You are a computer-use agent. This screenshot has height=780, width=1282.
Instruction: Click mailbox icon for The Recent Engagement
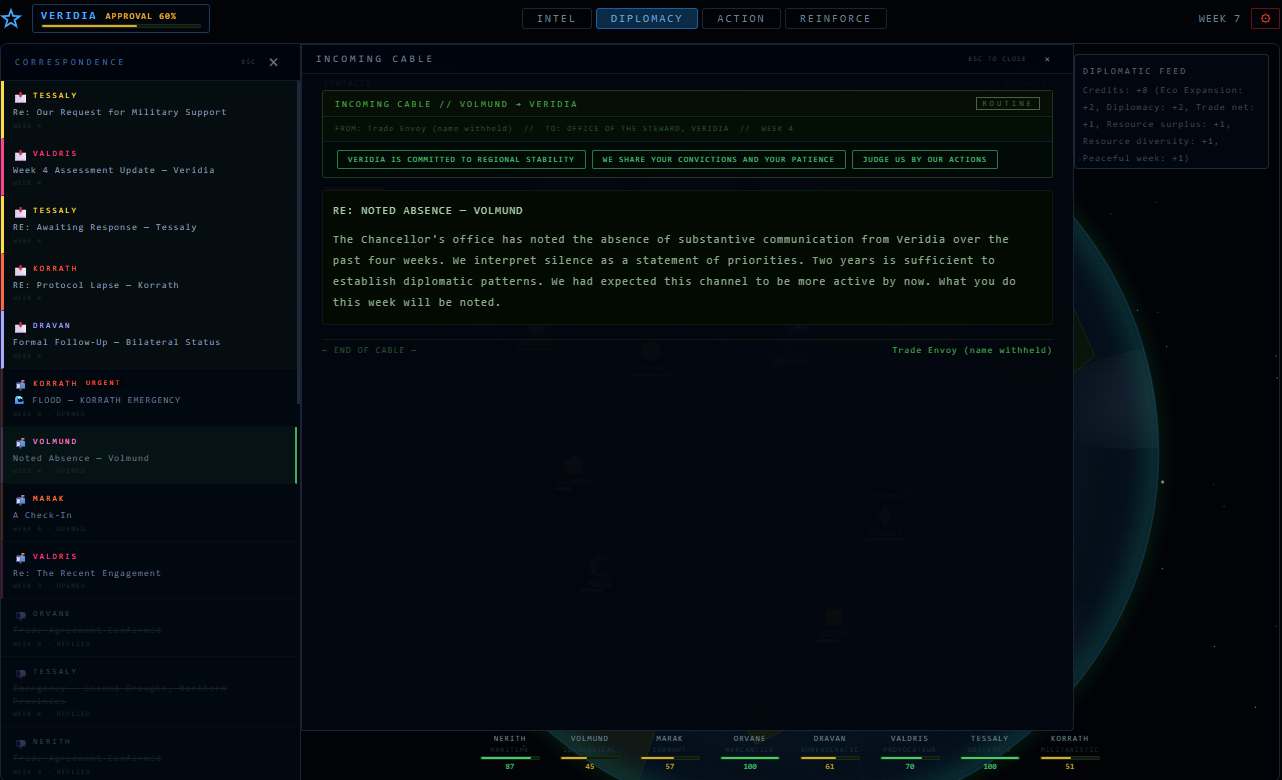tap(20, 557)
